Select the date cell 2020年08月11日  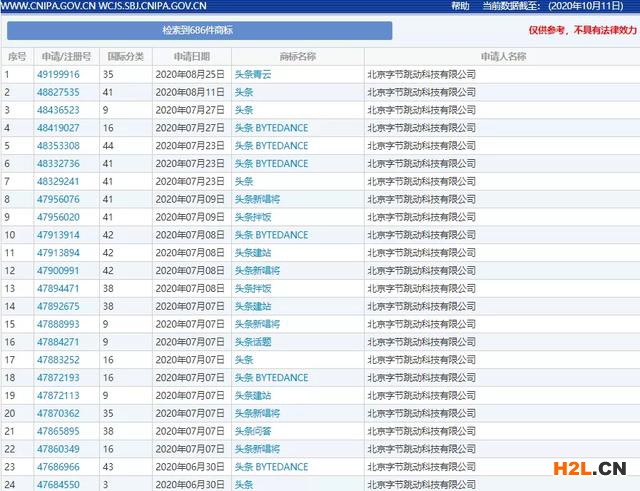190,92
